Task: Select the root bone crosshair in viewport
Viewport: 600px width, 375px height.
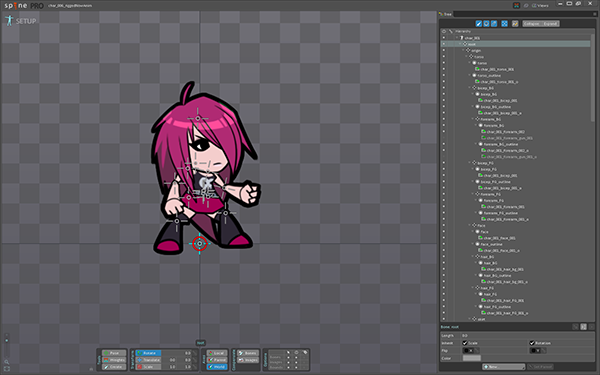Action: pos(199,243)
